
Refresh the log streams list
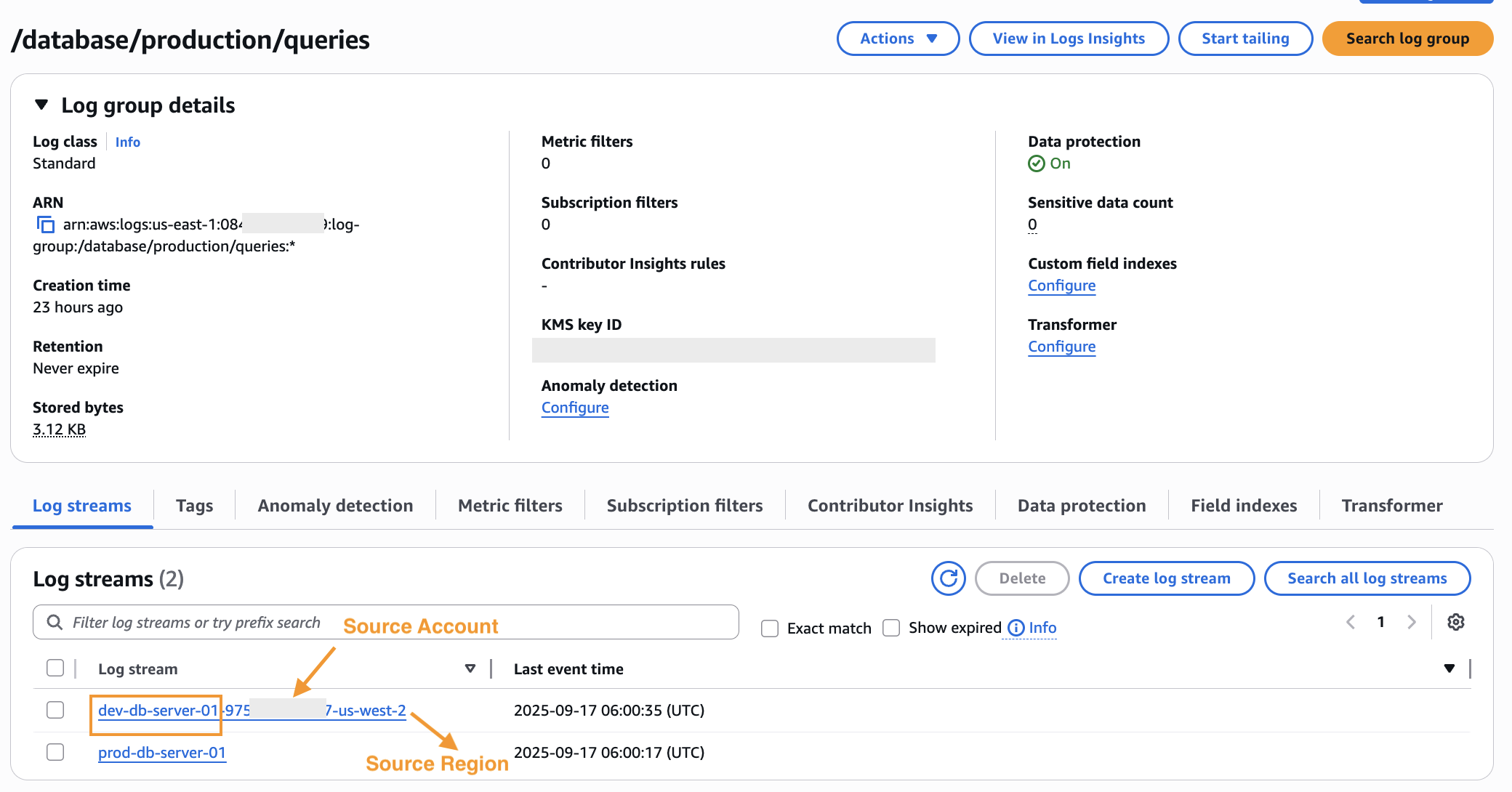[948, 578]
